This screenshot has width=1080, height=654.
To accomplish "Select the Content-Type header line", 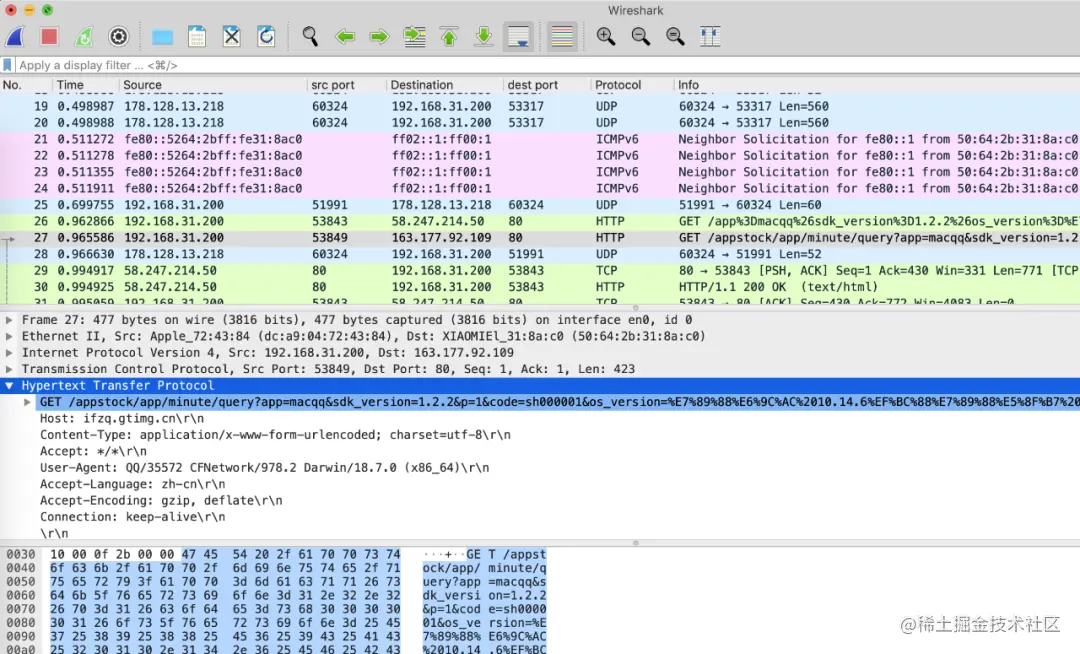I will 276,435.
